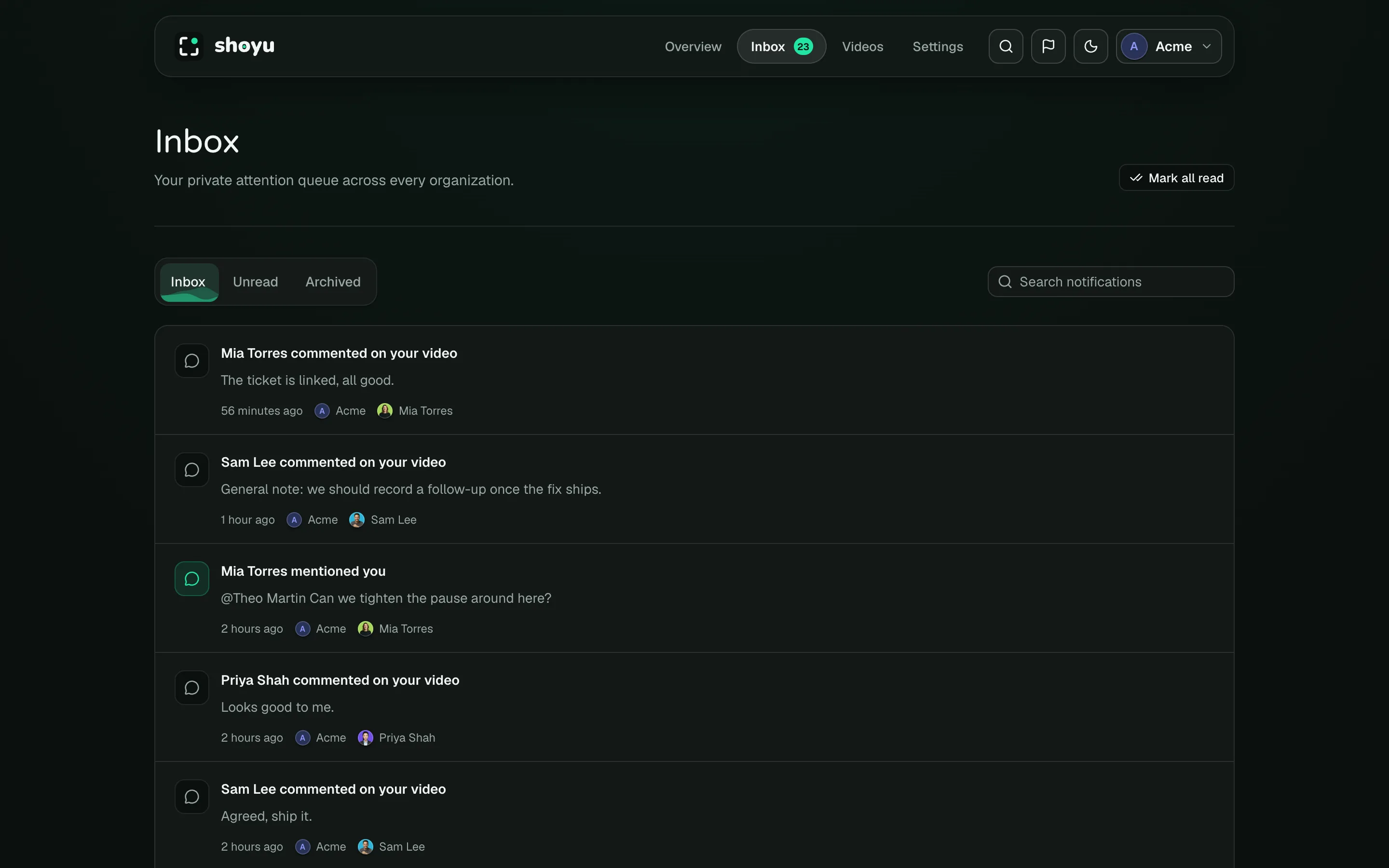The width and height of the screenshot is (1389, 868).
Task: Click the '56 minutes ago' timestamp
Action: pyautogui.click(x=262, y=410)
